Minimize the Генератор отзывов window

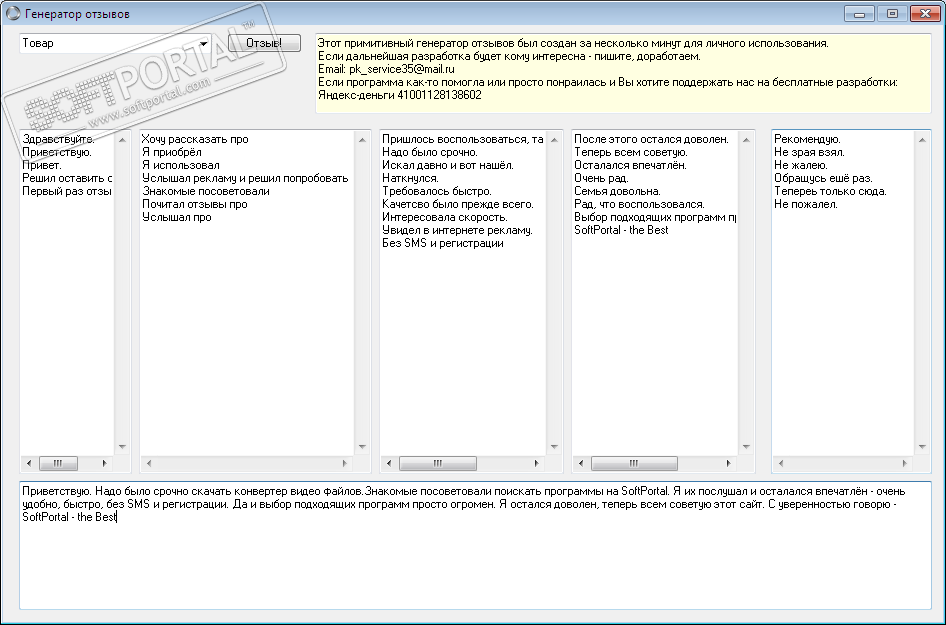click(859, 13)
